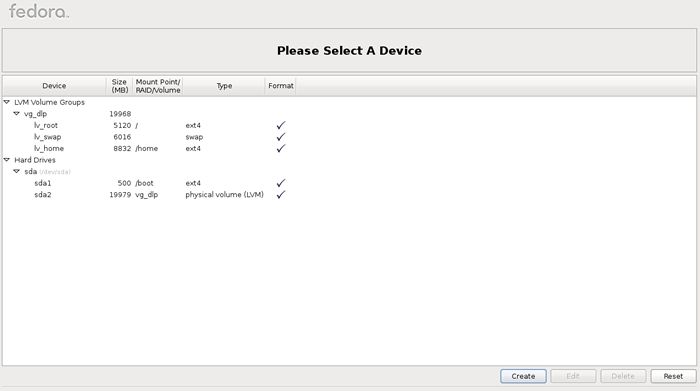This screenshot has width=700, height=391.
Task: Click the /home mount point cell
Action: click(x=146, y=148)
